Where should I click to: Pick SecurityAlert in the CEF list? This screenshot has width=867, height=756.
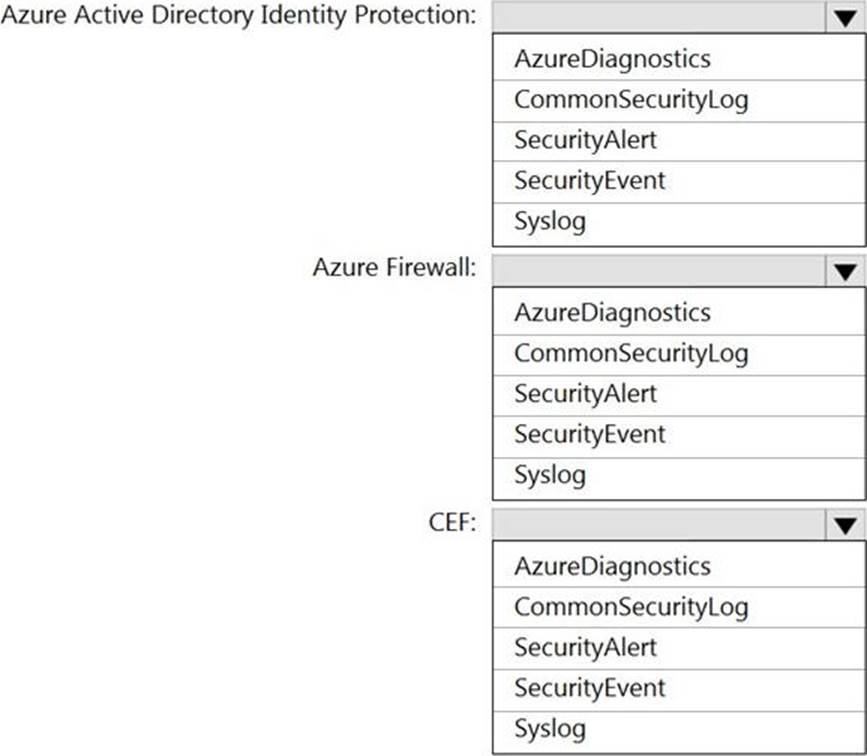(x=678, y=648)
